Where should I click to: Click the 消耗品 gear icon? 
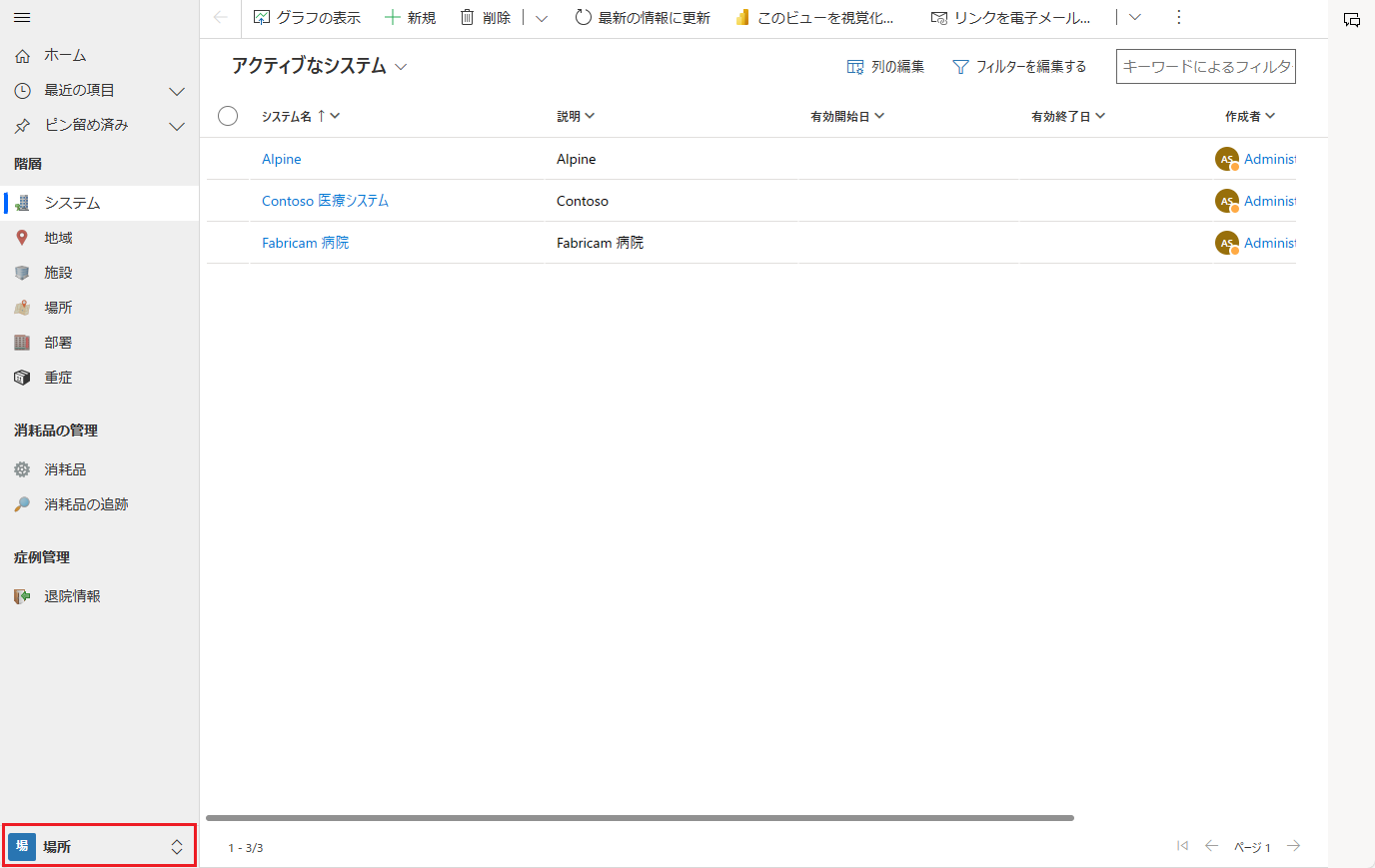click(x=22, y=469)
